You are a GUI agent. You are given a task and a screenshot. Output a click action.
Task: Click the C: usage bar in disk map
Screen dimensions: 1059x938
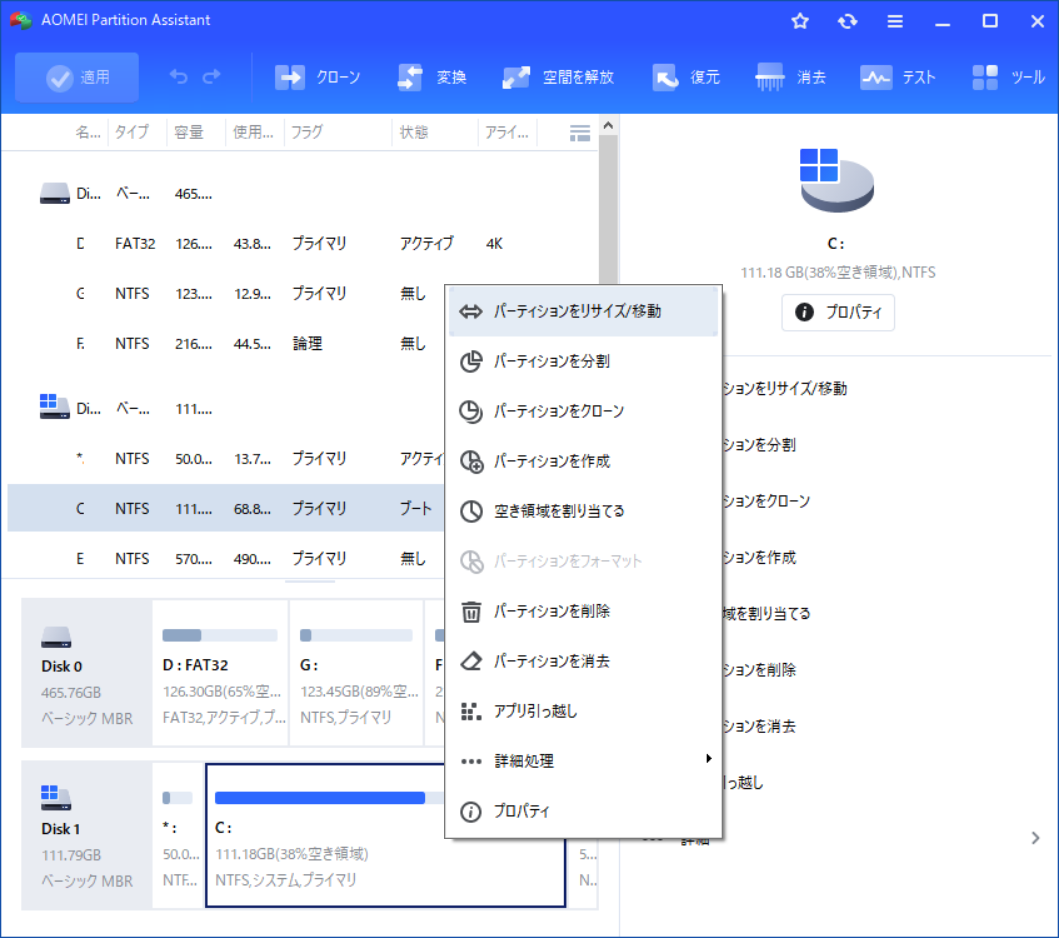[x=329, y=798]
